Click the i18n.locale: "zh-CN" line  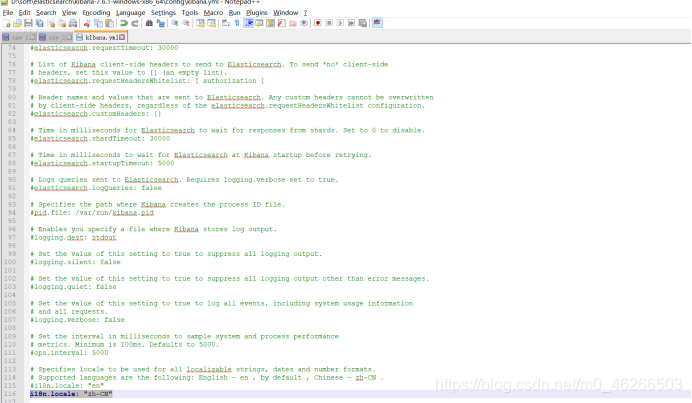pos(71,394)
